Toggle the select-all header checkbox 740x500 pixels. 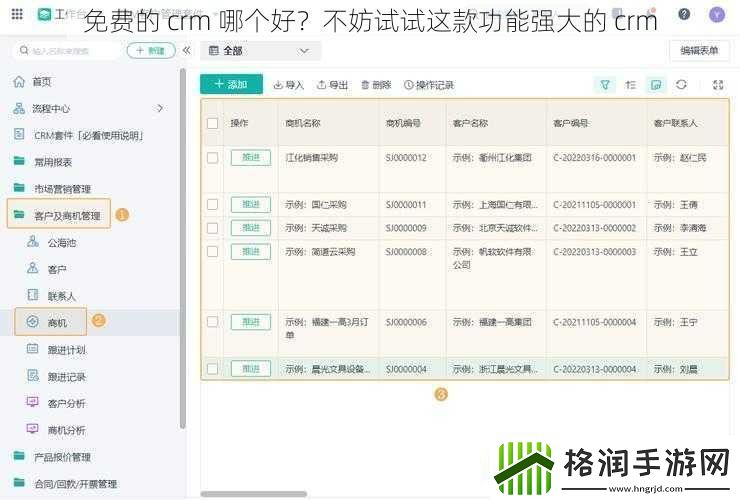(x=212, y=123)
